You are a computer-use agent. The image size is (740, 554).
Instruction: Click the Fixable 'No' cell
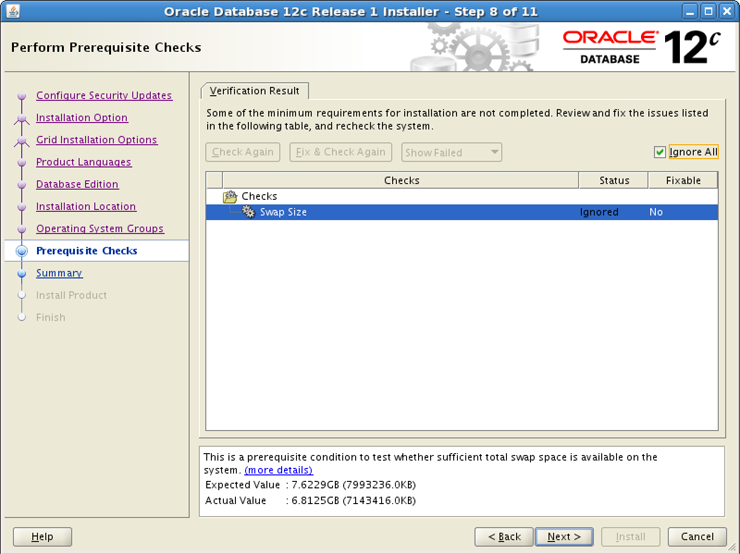click(x=656, y=212)
